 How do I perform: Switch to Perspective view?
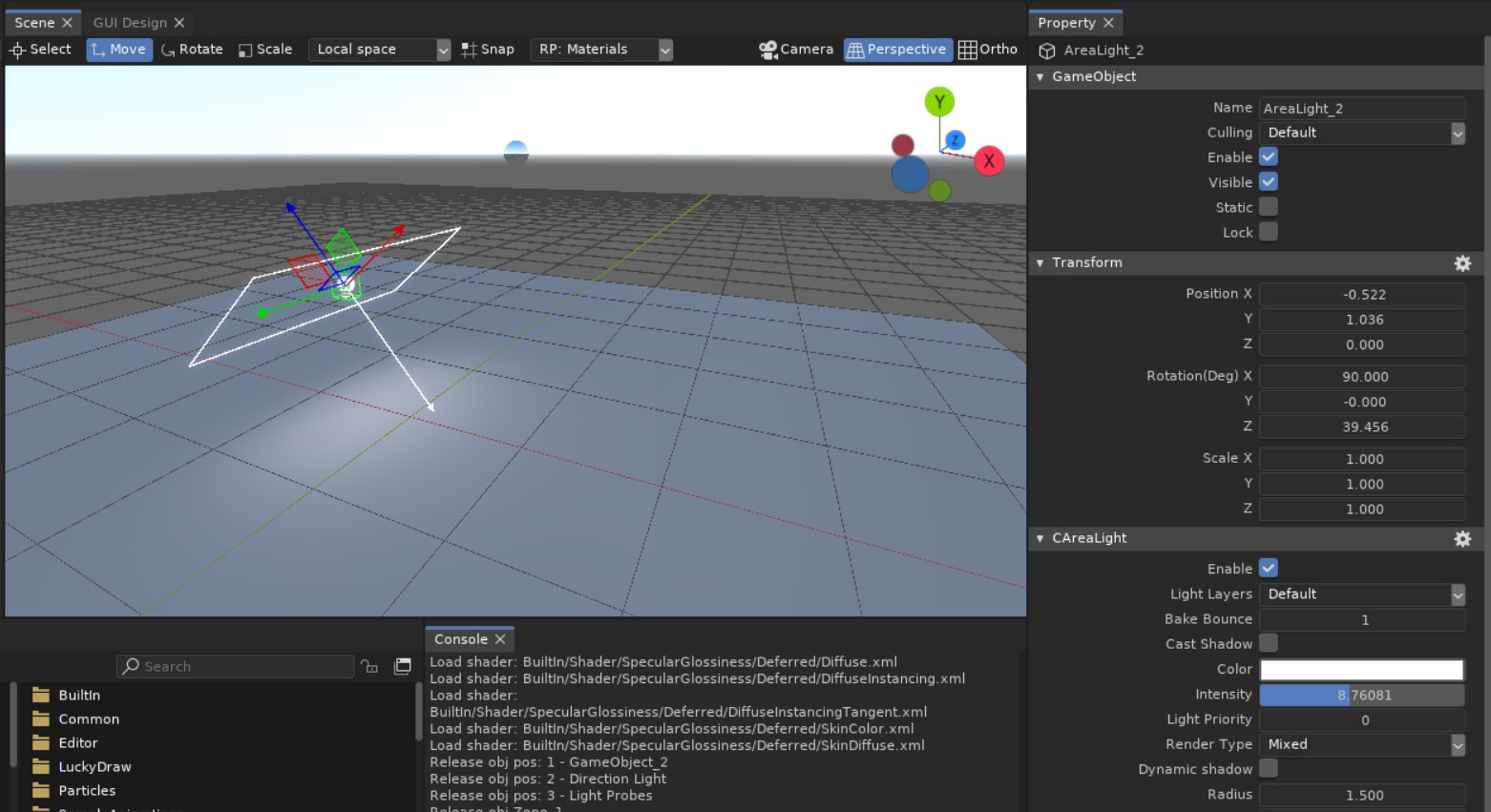(897, 50)
